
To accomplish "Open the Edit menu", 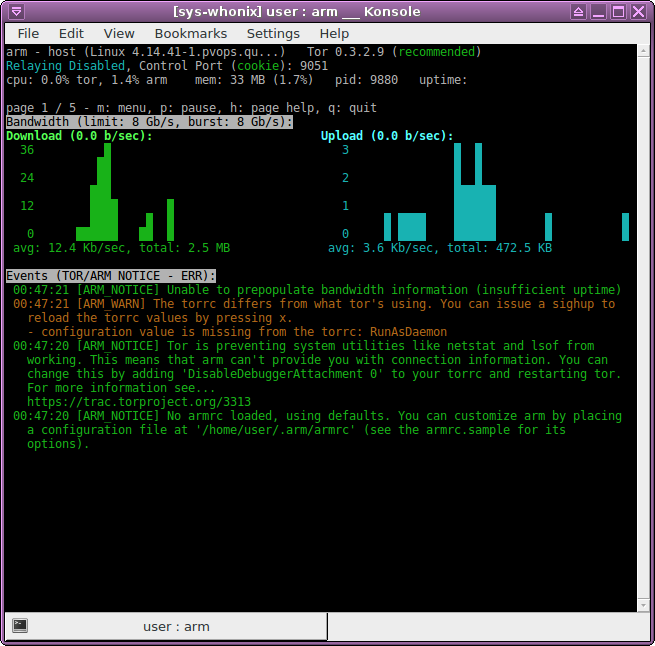I will [x=71, y=33].
